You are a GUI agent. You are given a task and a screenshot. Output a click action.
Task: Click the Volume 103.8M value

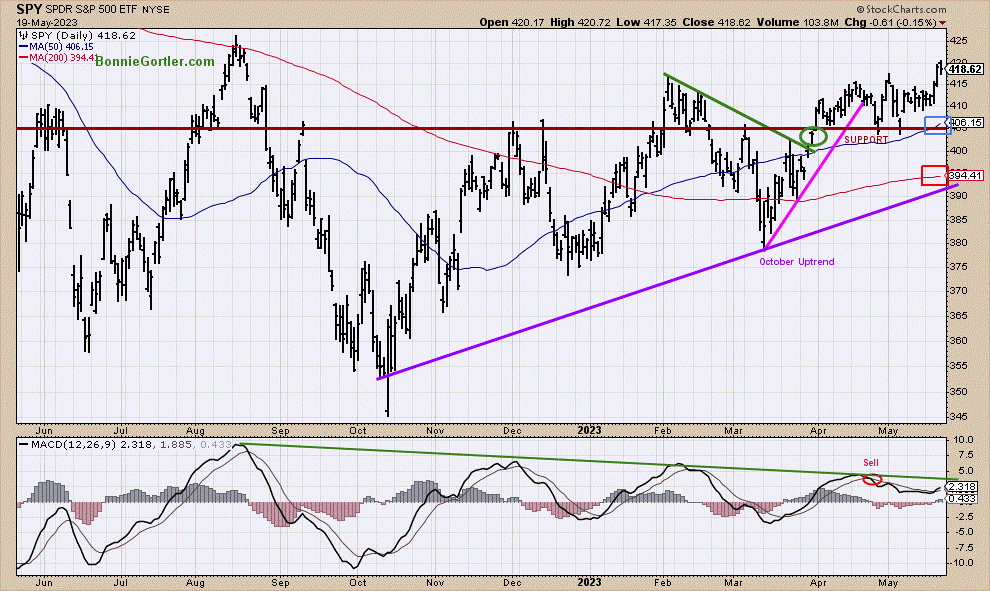coord(797,22)
